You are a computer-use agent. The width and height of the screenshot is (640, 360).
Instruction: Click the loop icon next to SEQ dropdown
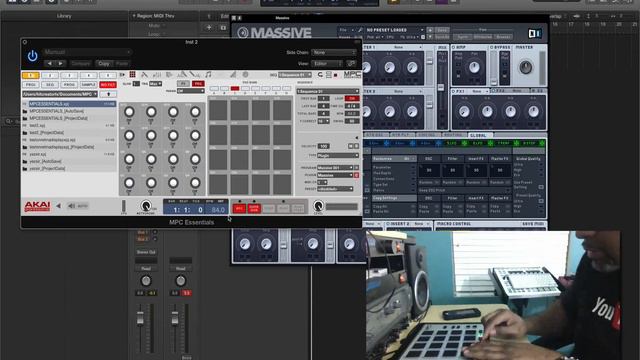pyautogui.click(x=320, y=75)
